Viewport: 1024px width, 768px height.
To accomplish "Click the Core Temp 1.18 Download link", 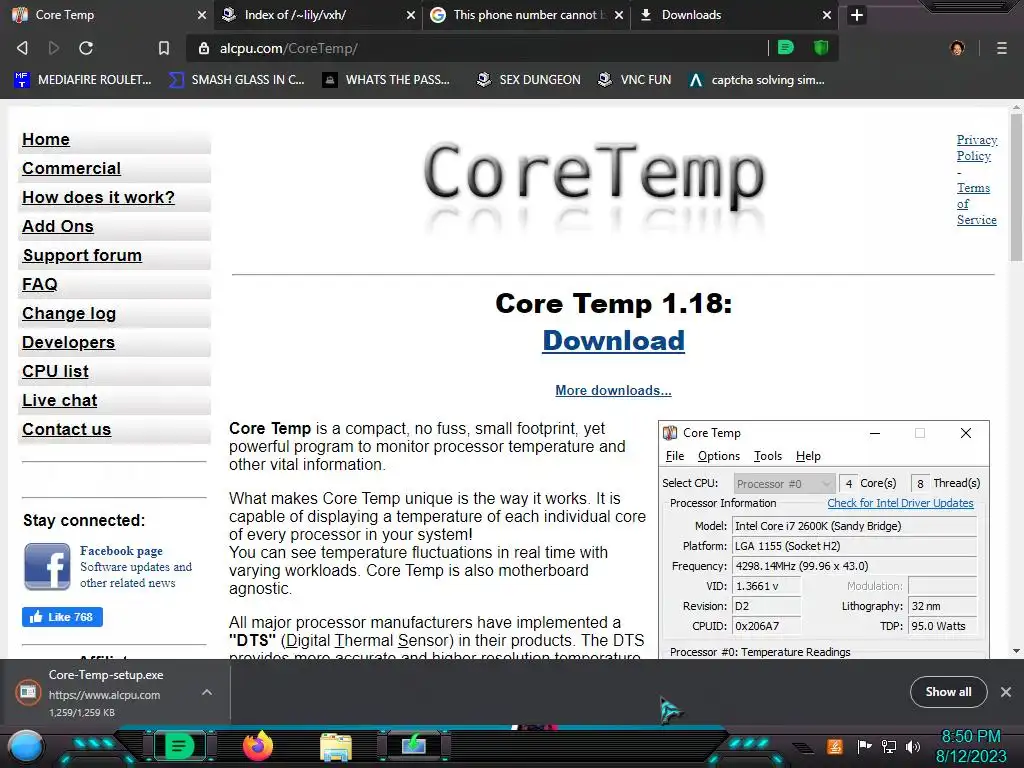I will click(x=613, y=340).
